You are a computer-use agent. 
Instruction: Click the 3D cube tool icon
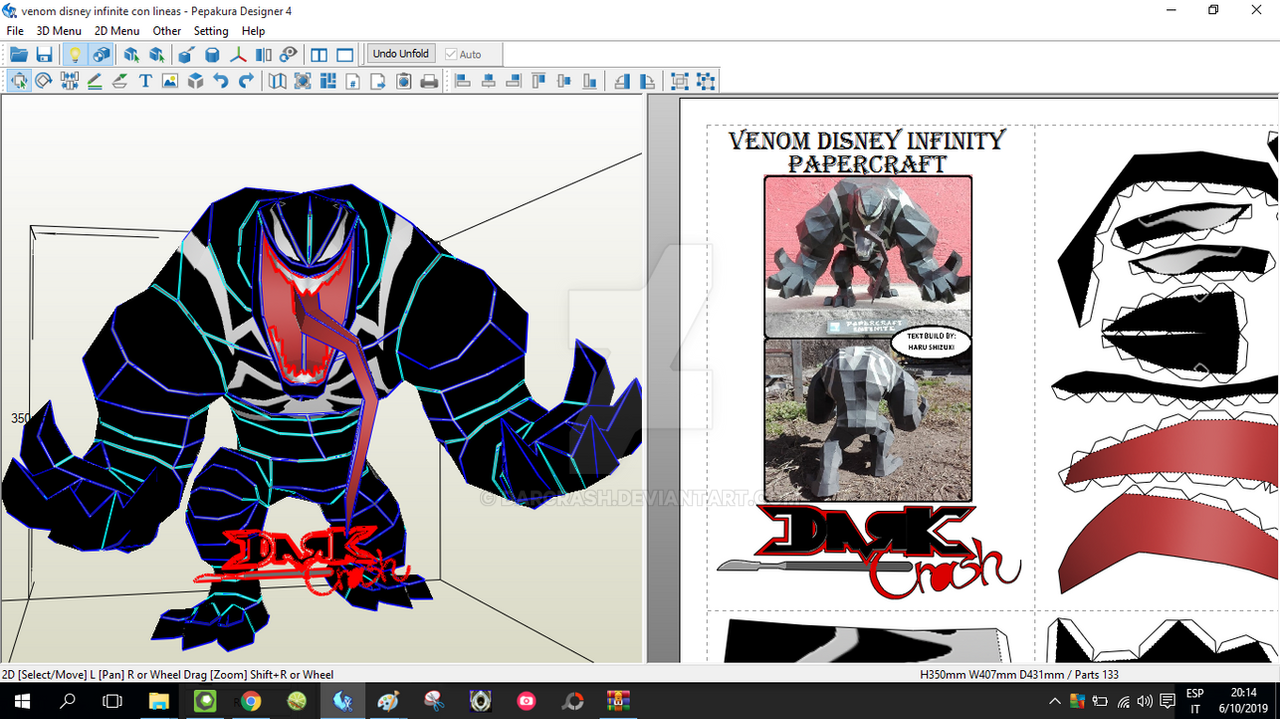tap(196, 81)
